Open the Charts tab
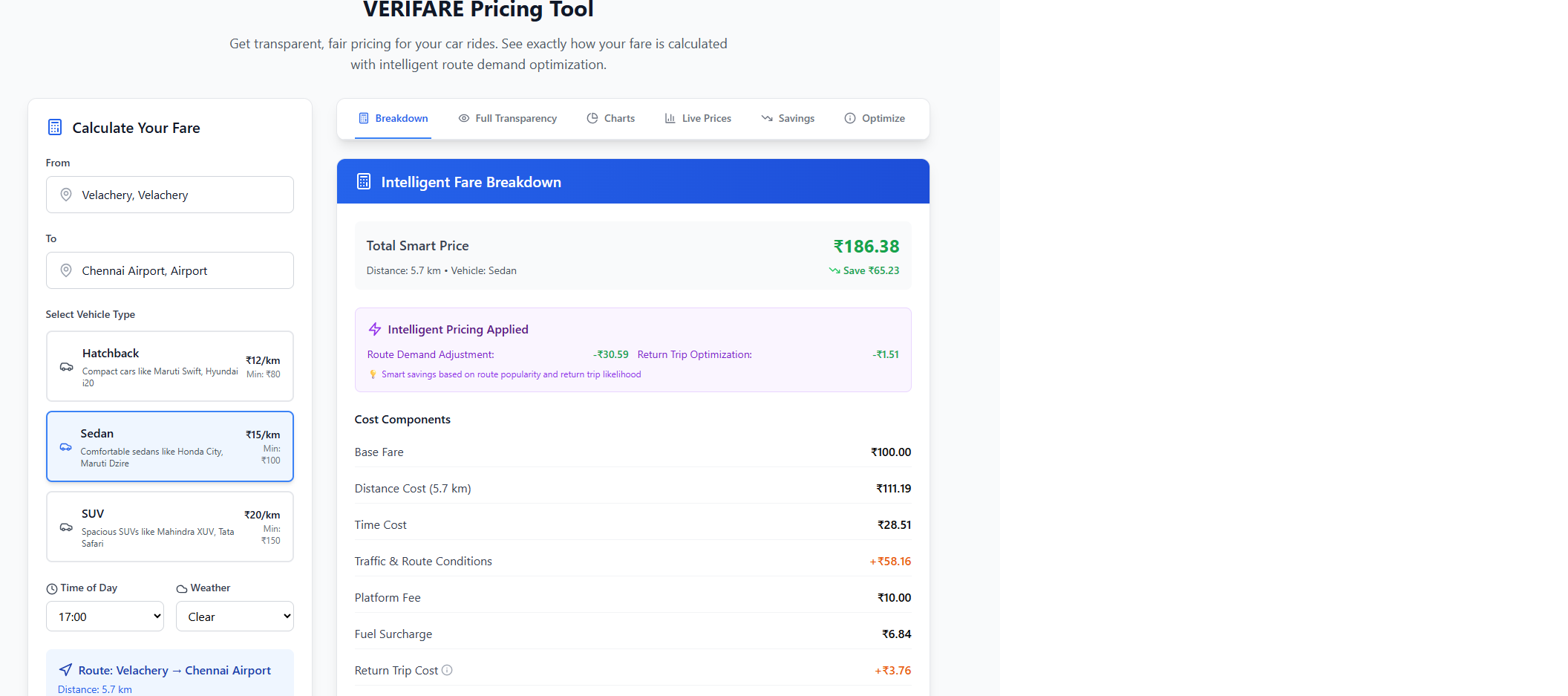Viewport: 1568px width, 696px height. pyautogui.click(x=610, y=119)
